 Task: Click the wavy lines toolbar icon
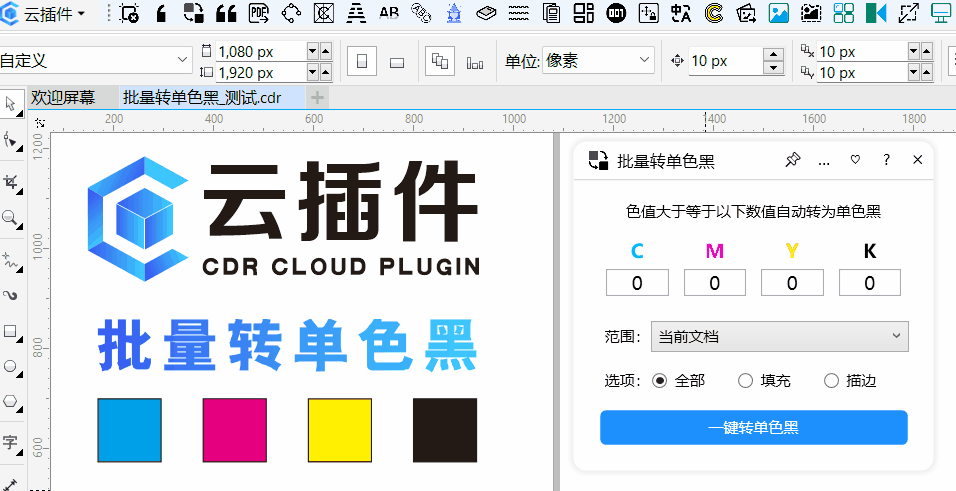pos(518,13)
